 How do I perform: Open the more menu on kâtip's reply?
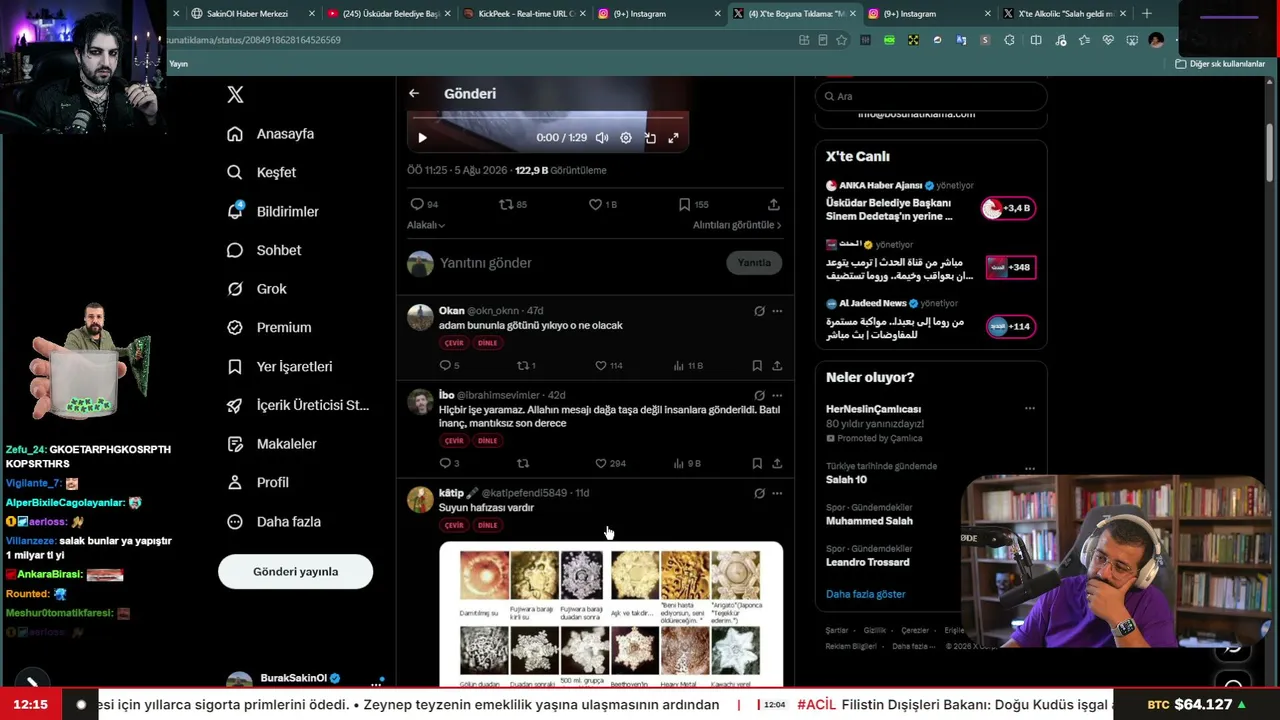pos(777,493)
